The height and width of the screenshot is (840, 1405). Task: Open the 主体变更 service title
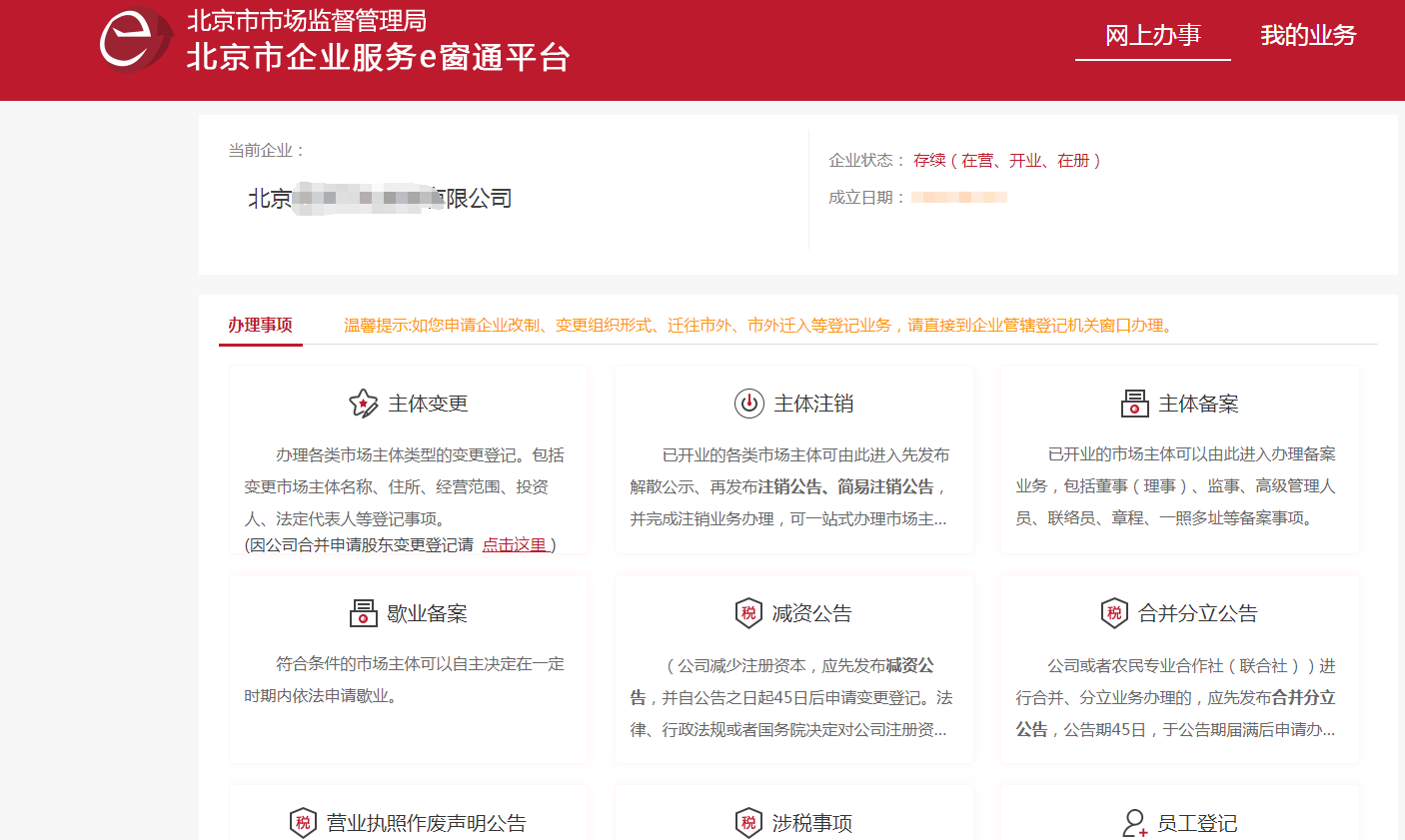tap(428, 404)
